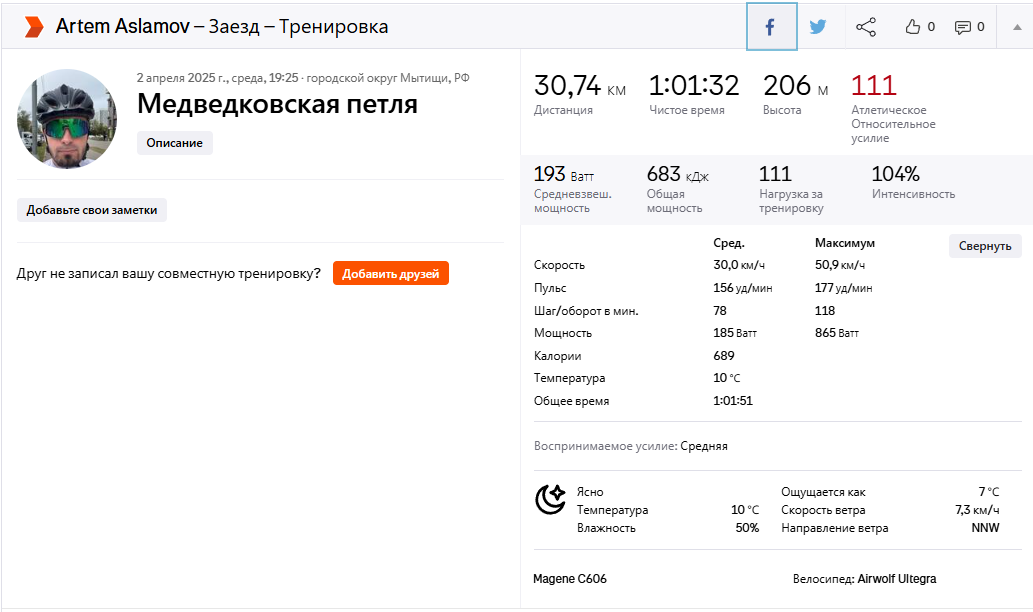Viewport: 1033px width, 612px height.
Task: Collapse panel with top-right triangle arrow
Action: click(x=1017, y=27)
